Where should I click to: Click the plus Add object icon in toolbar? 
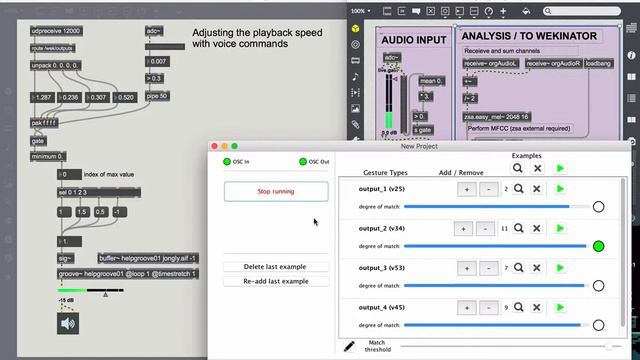(x=503, y=11)
